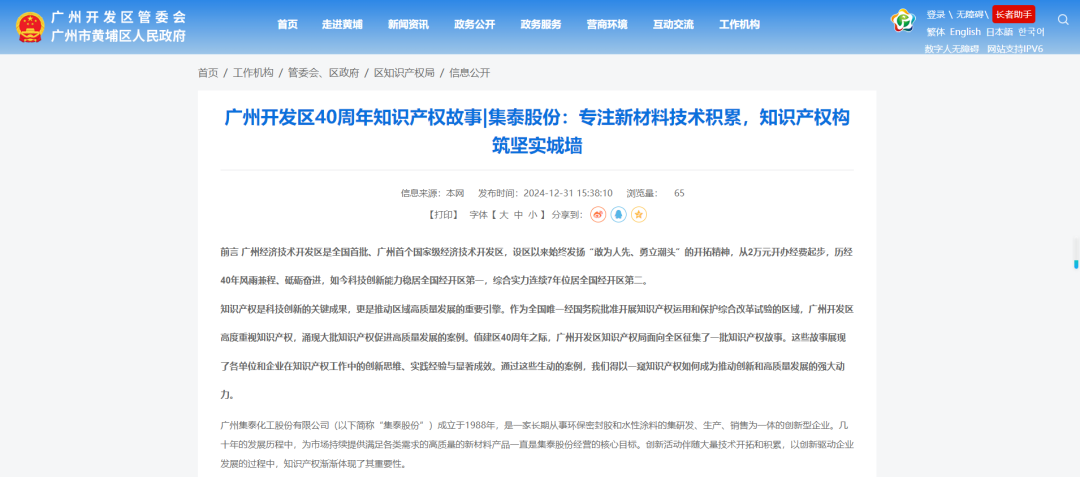Share article via Weibo icon
Image resolution: width=1080 pixels, height=477 pixels.
coord(598,215)
